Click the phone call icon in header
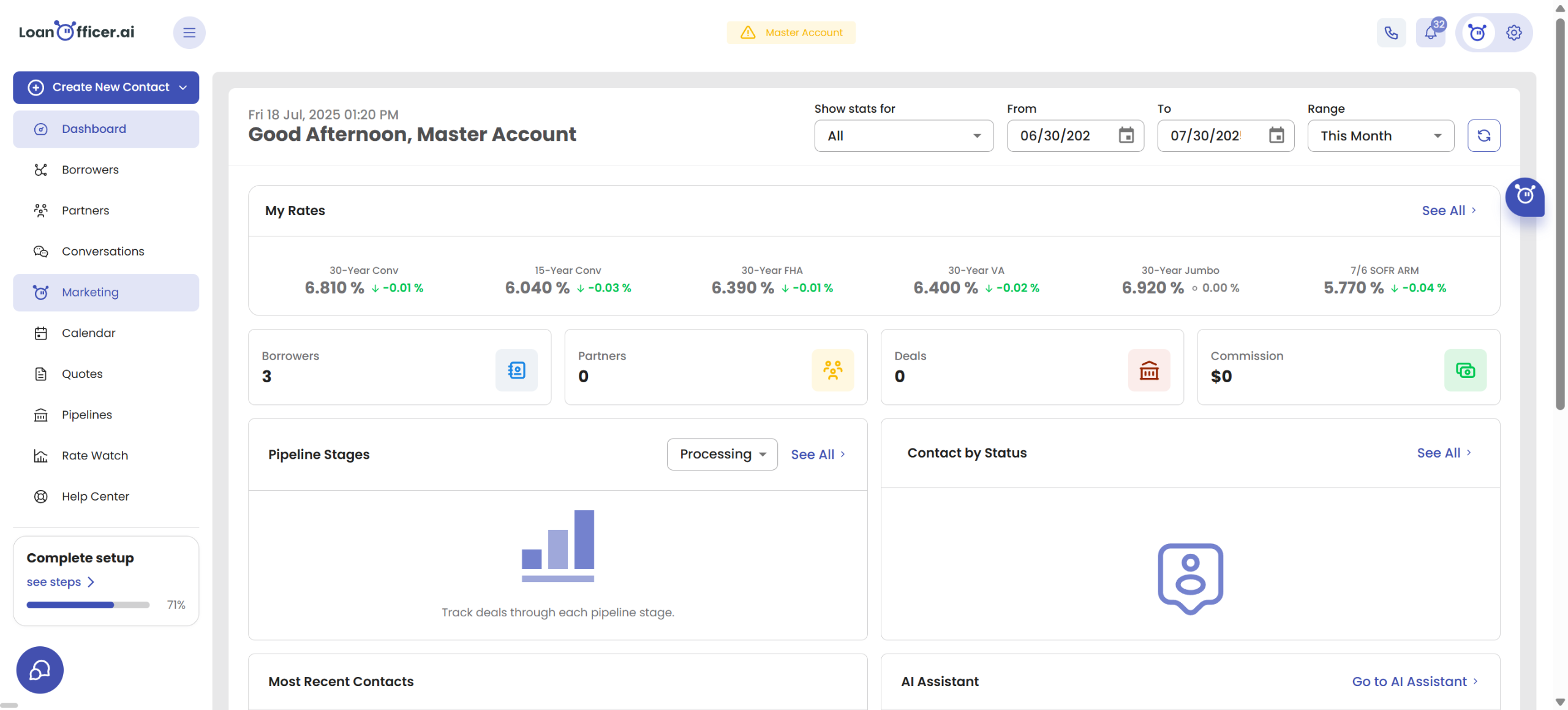Viewport: 1568px width, 710px height. point(1391,32)
